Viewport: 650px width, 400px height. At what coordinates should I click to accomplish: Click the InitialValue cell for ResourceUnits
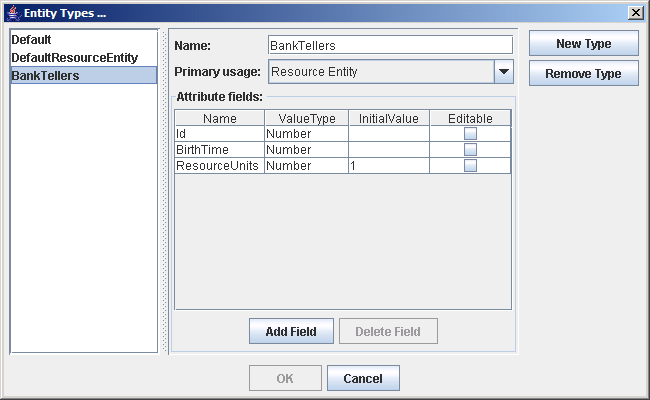click(x=389, y=165)
